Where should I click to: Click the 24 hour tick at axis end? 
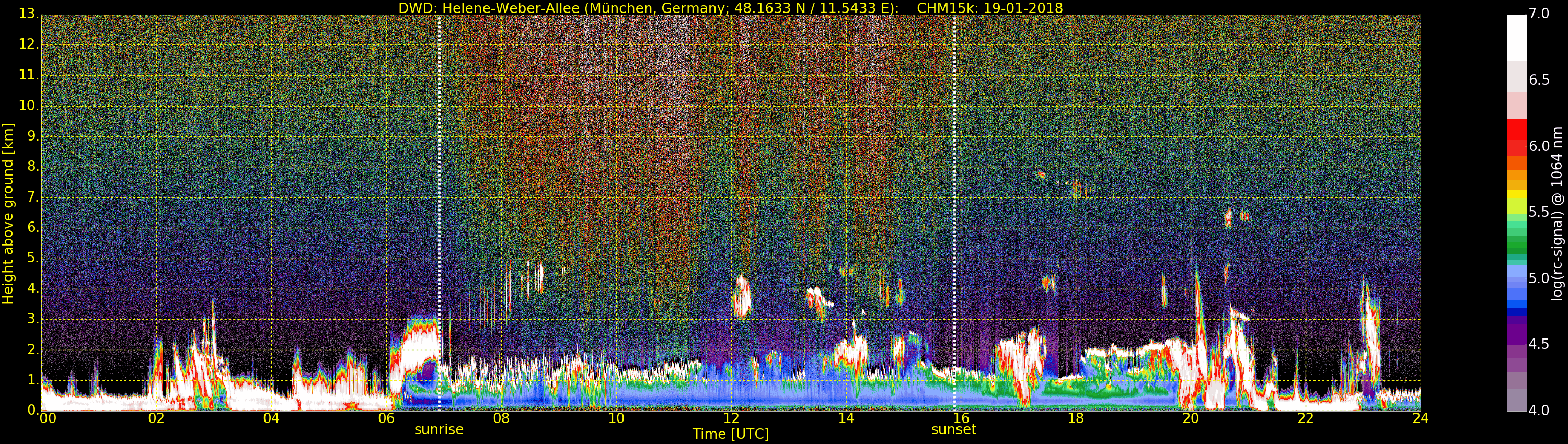[x=1420, y=418]
